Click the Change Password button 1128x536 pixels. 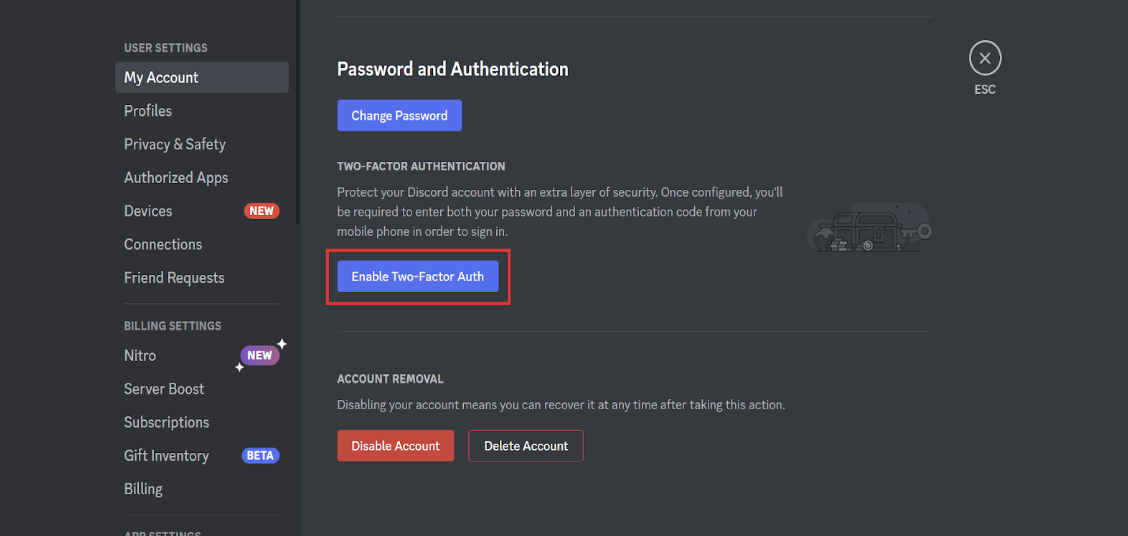(x=399, y=115)
